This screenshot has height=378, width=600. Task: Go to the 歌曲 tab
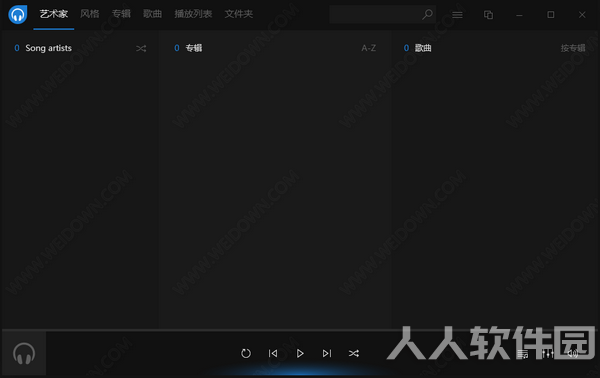(x=153, y=14)
